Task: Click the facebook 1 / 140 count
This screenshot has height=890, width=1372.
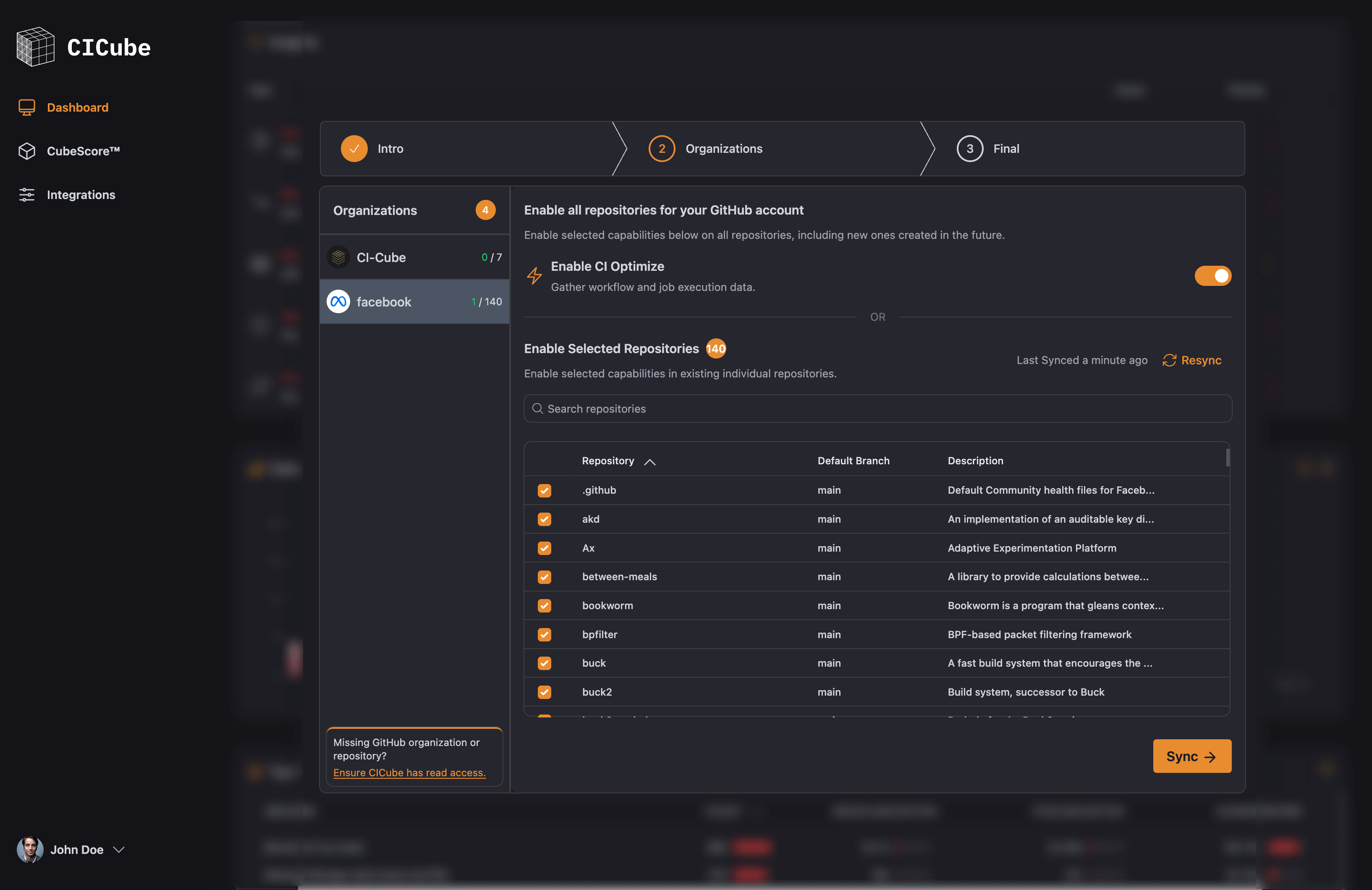Action: (x=487, y=301)
